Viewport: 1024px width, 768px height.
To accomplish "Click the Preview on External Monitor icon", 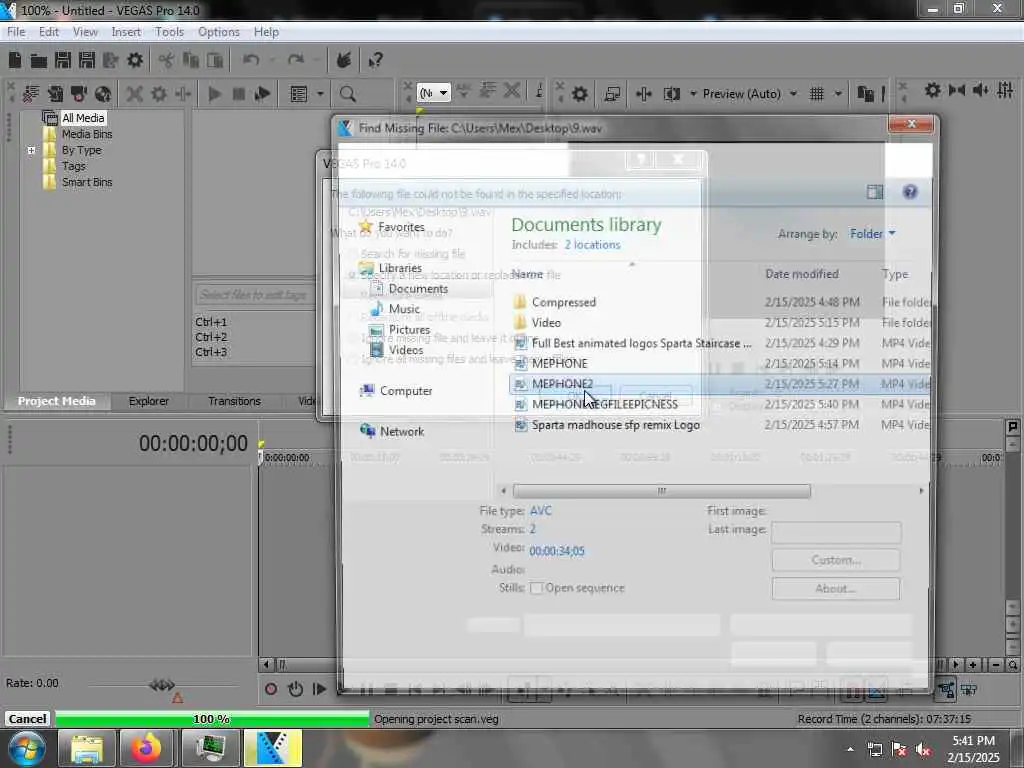I will [x=612, y=94].
